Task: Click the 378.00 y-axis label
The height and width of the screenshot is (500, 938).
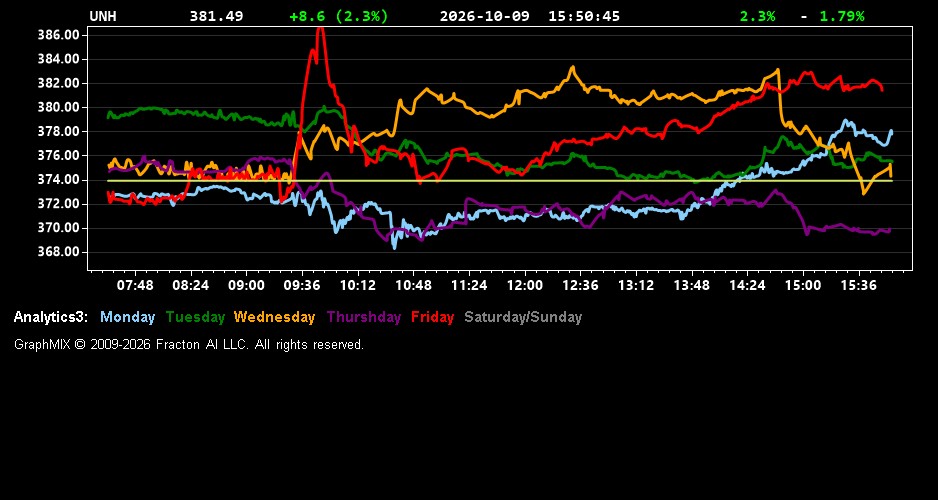Action: [x=59, y=131]
